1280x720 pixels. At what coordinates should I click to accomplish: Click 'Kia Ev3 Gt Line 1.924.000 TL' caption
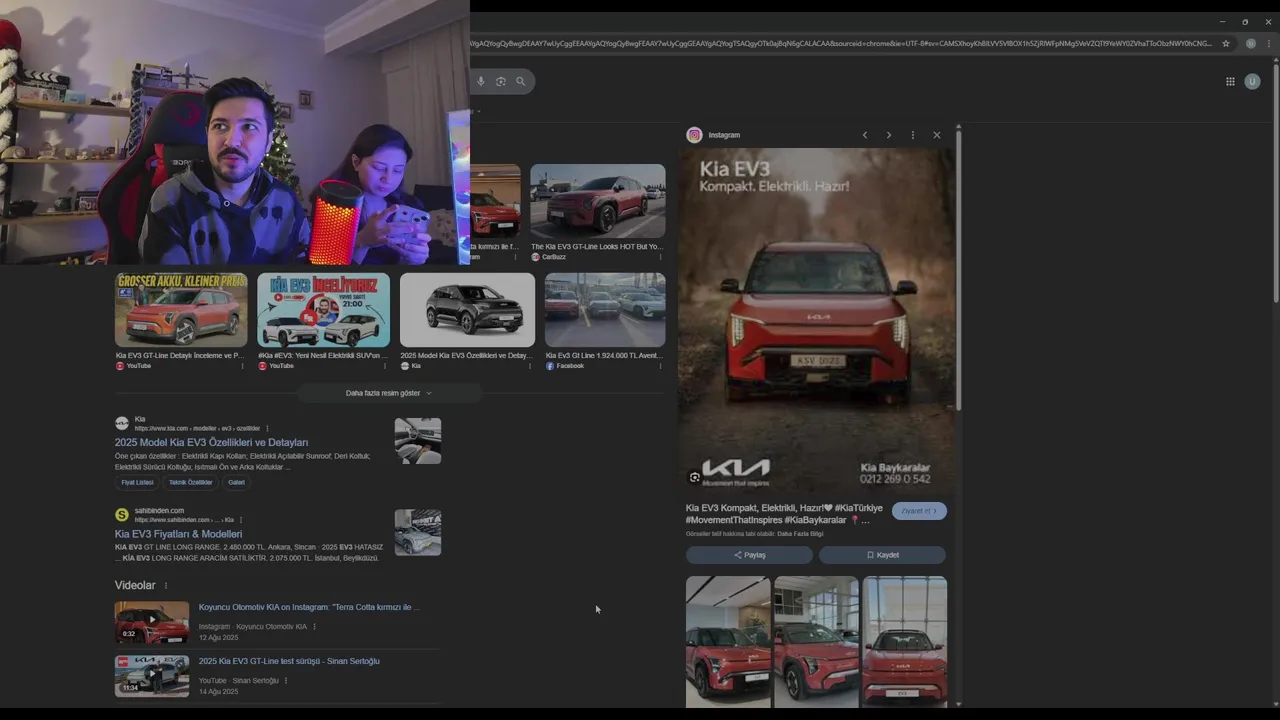[x=604, y=355]
